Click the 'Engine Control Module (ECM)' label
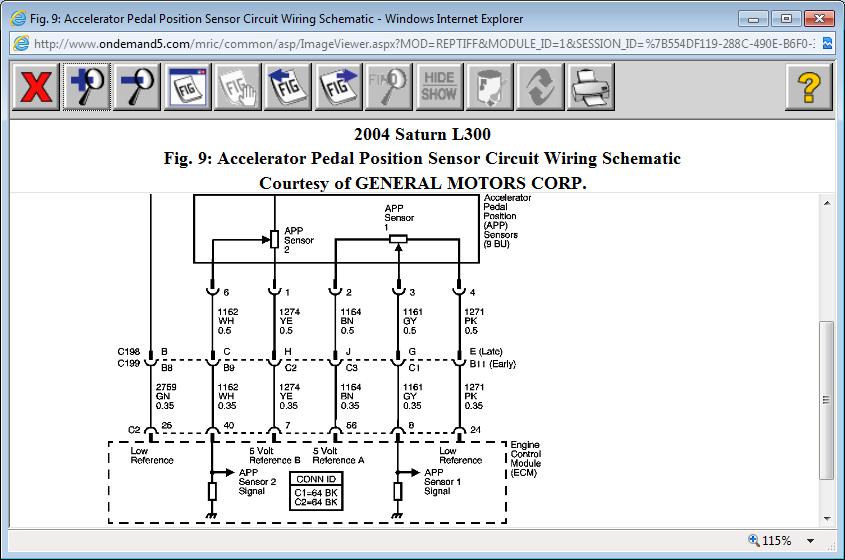The image size is (845, 560). 525,459
